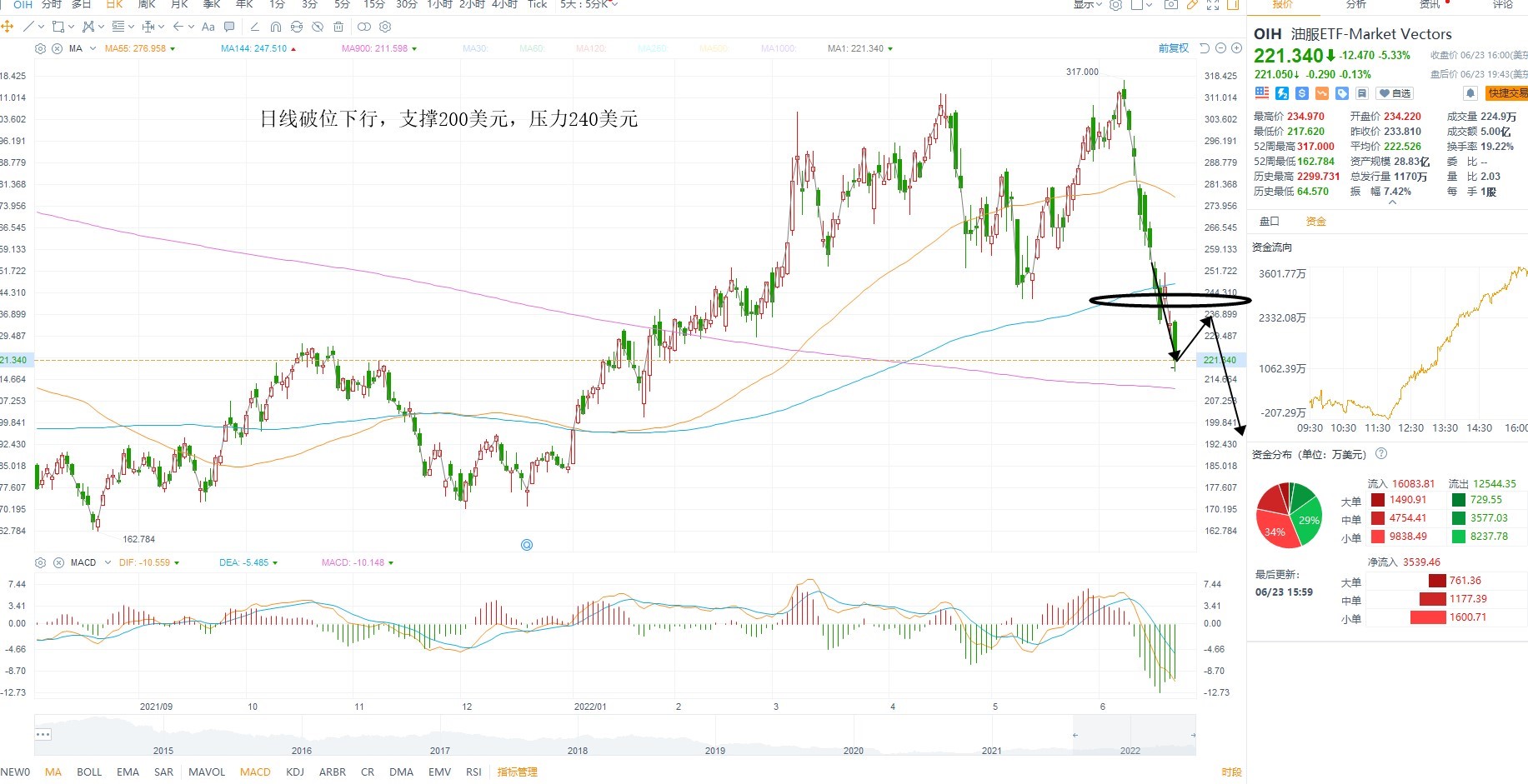Zoom out chart with minus icon
The height and width of the screenshot is (784, 1528).
click(1221, 48)
